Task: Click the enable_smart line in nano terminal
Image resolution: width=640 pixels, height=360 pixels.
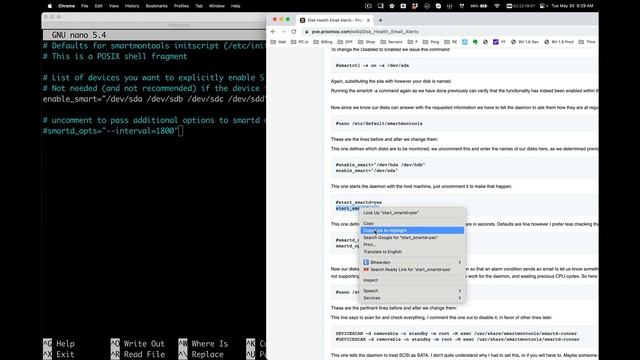Action: click(x=154, y=99)
